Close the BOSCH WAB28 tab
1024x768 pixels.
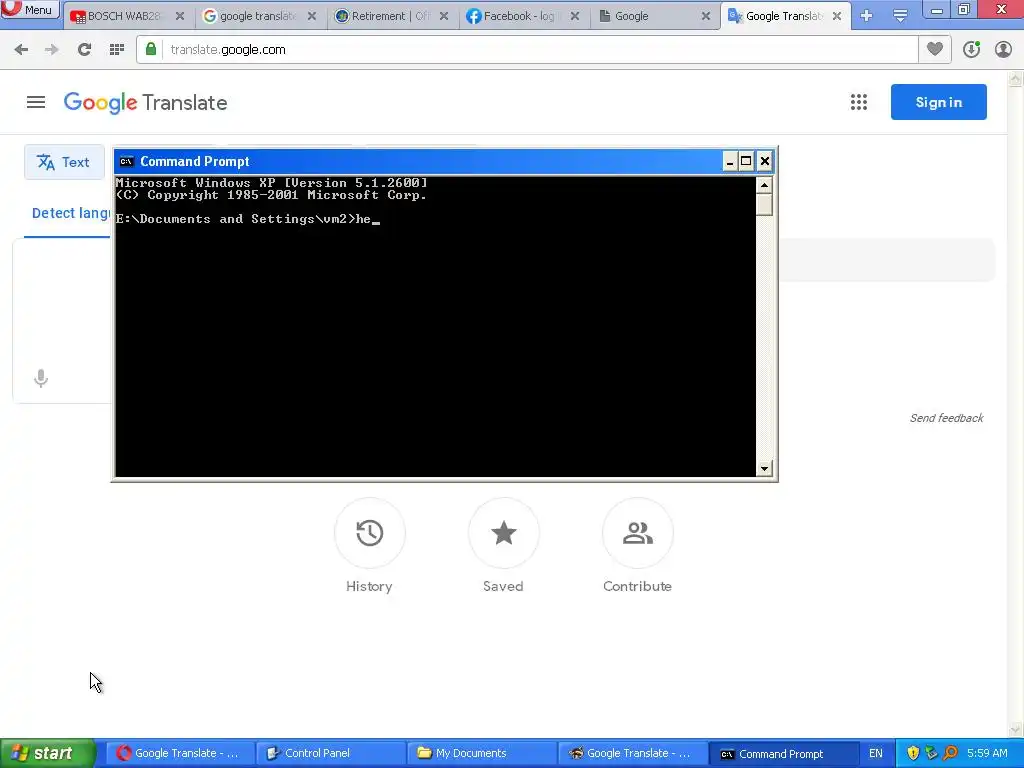pos(180,16)
